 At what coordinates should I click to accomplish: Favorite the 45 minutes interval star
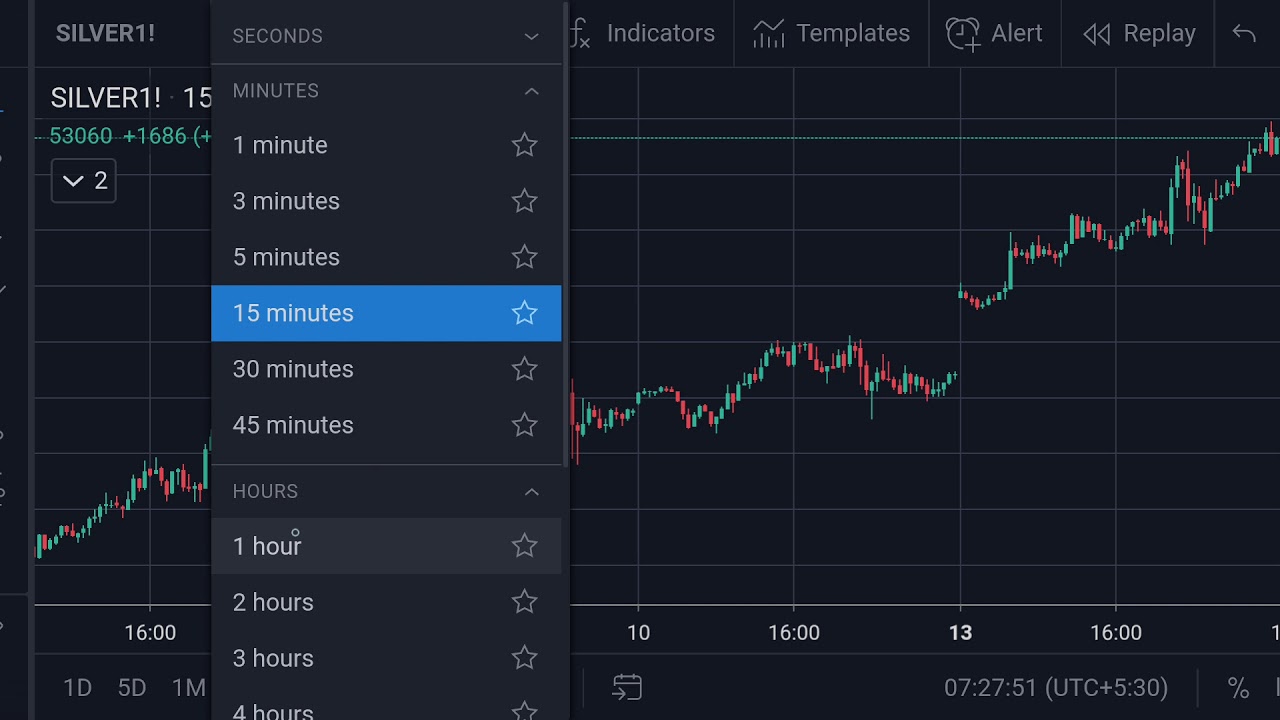pyautogui.click(x=524, y=425)
